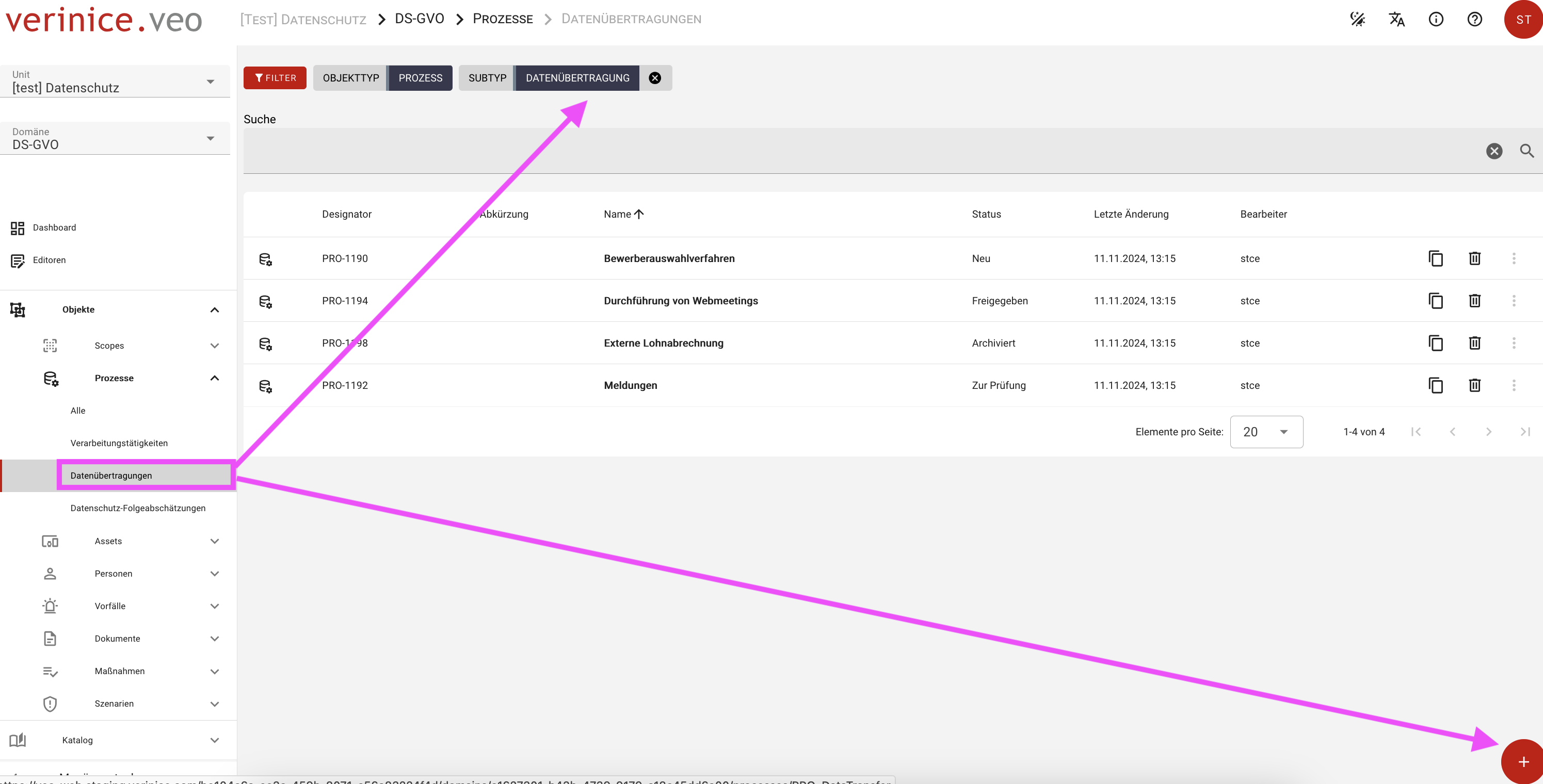Image resolution: width=1543 pixels, height=784 pixels.
Task: Click DS-GVO breadcrumb link
Action: tap(419, 19)
